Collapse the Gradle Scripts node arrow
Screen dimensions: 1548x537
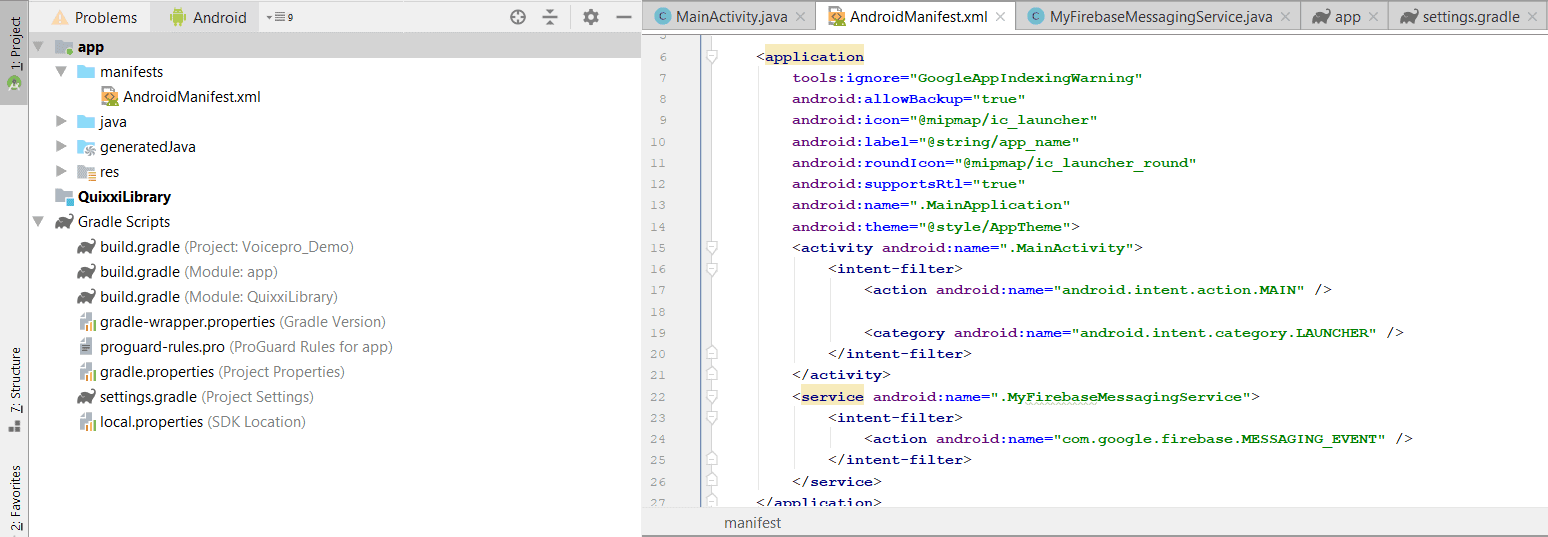(38, 222)
